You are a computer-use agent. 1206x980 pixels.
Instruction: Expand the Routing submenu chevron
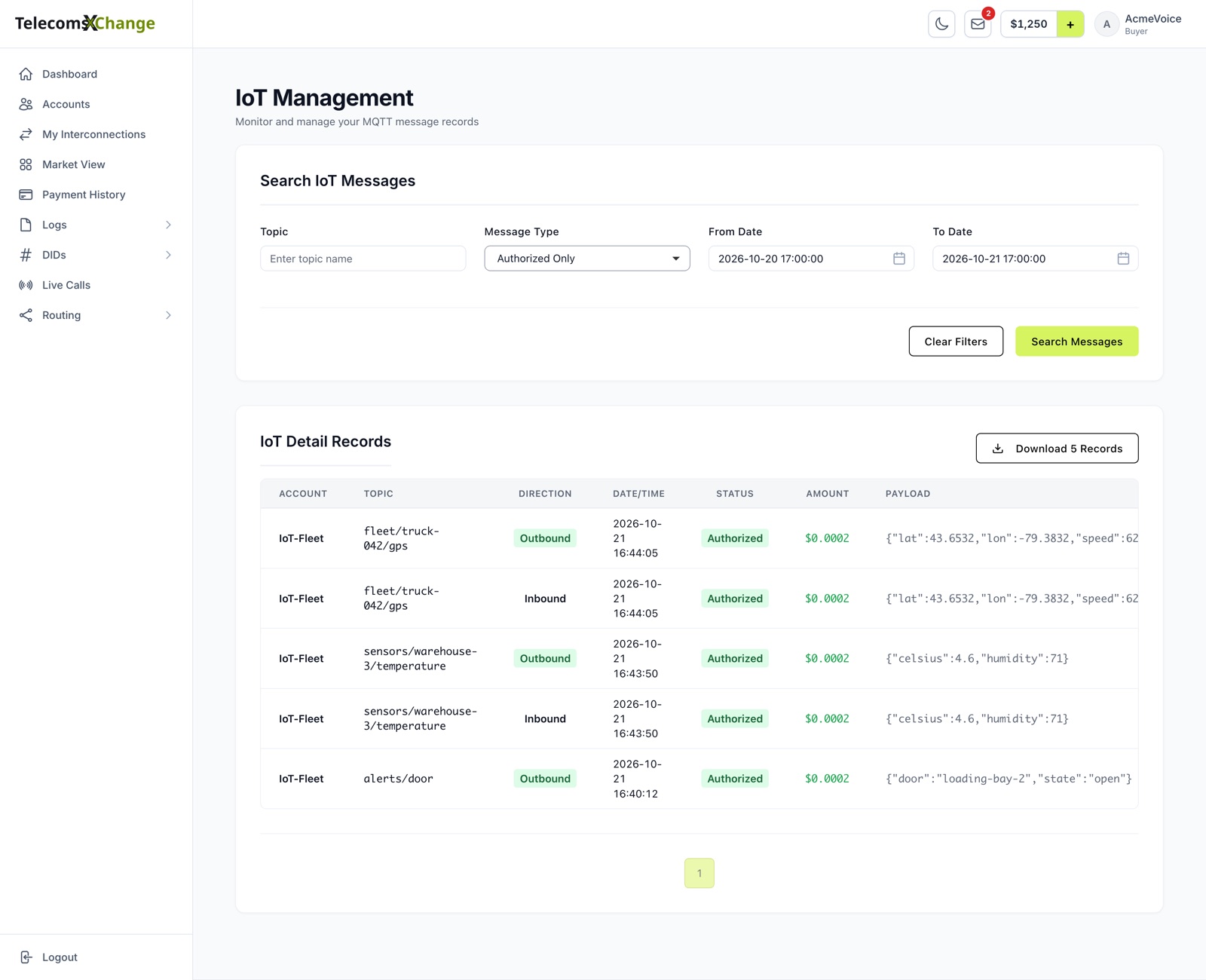(168, 315)
